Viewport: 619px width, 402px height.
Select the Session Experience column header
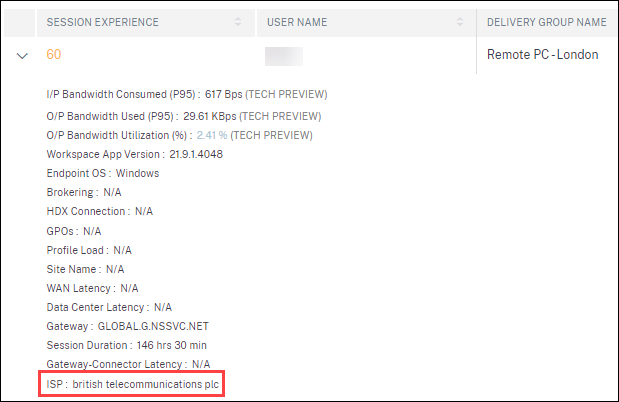click(x=103, y=21)
